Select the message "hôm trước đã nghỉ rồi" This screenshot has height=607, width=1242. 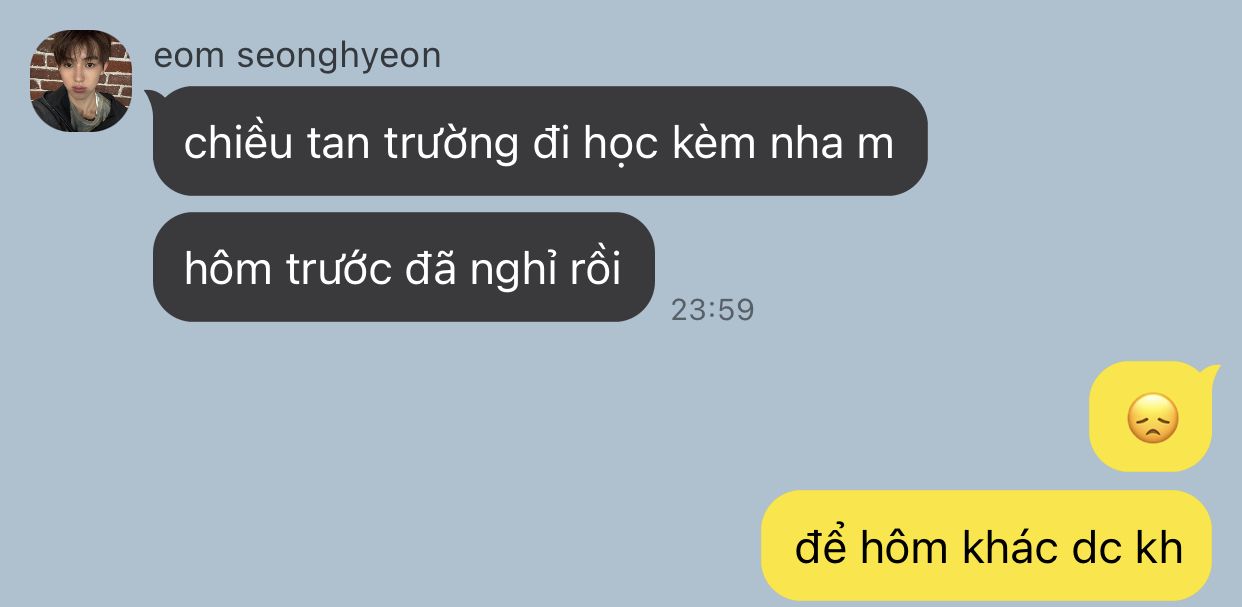[404, 267]
